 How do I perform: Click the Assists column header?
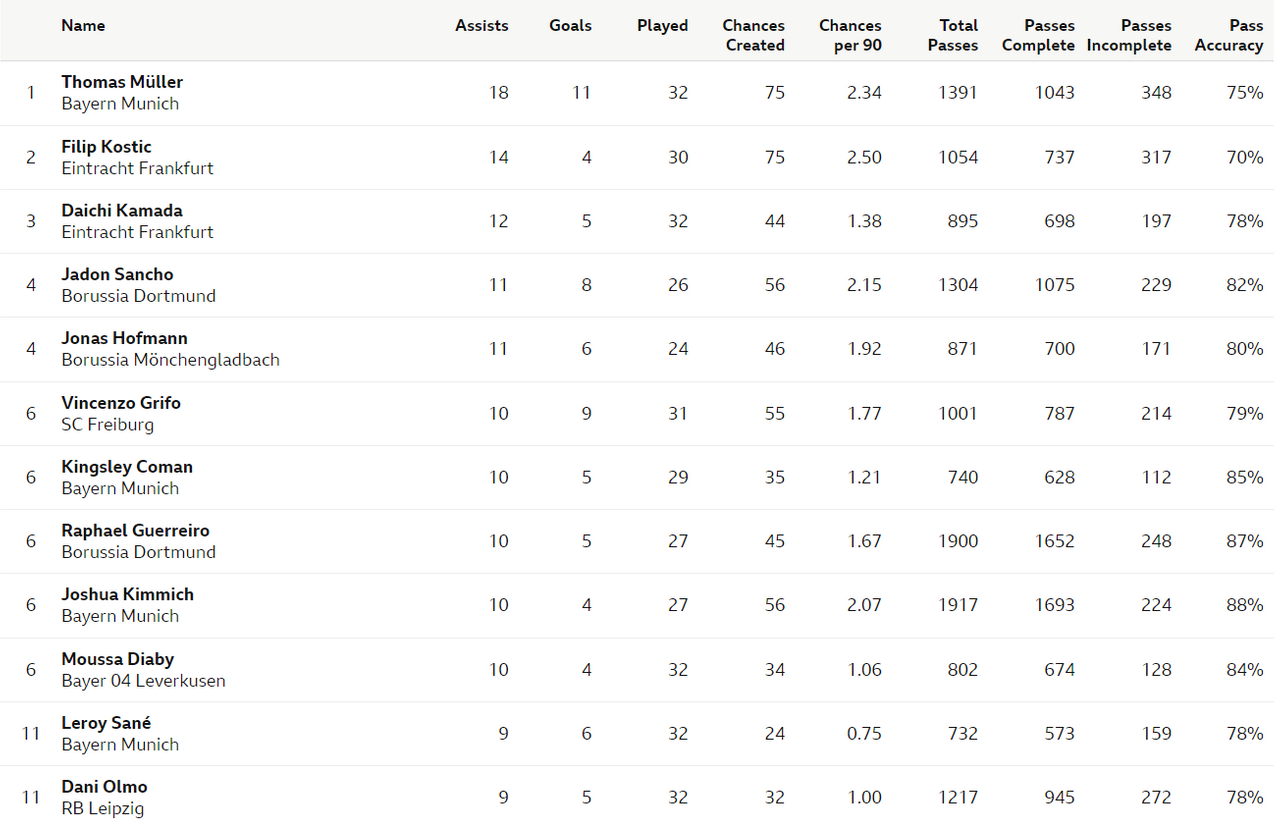482,26
